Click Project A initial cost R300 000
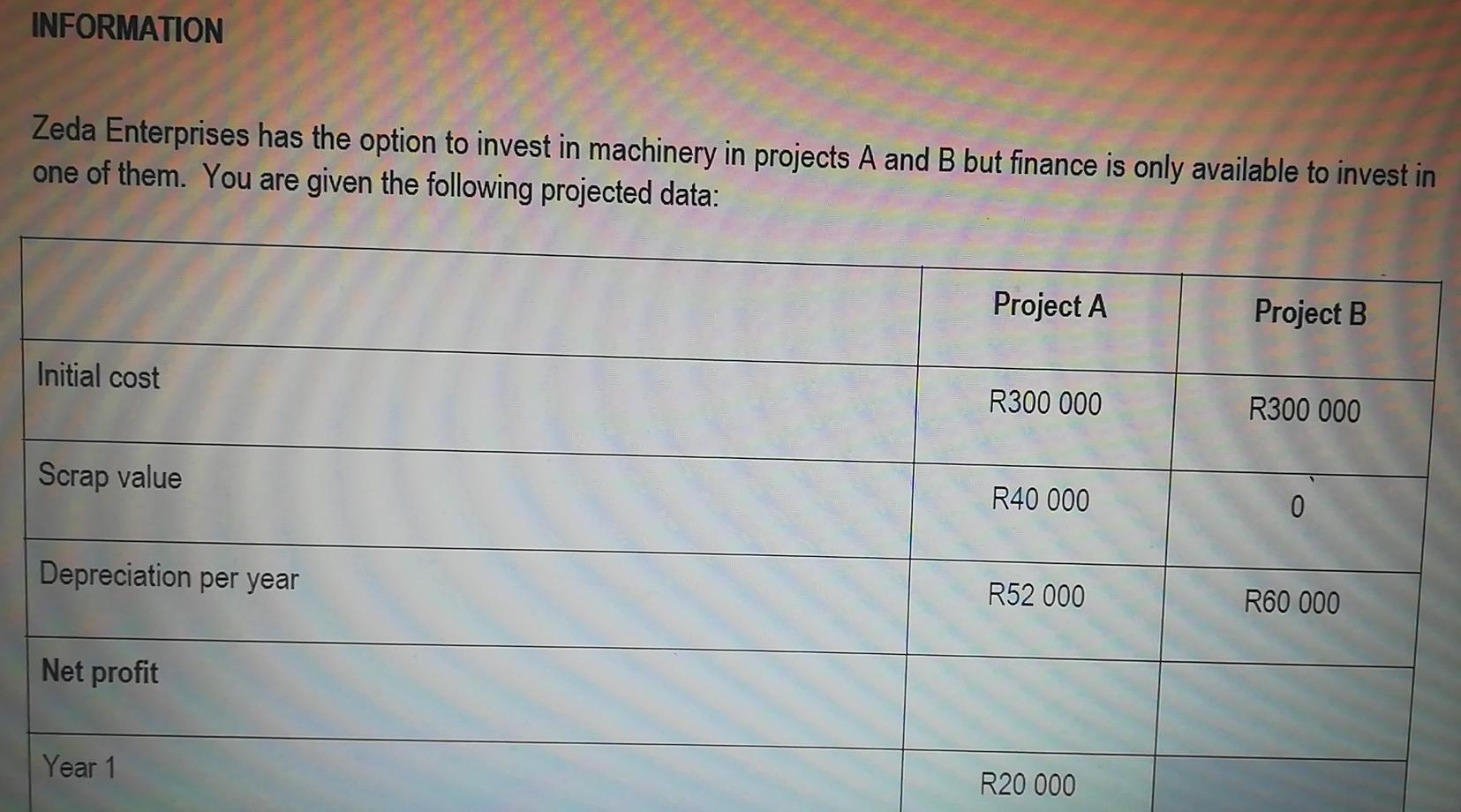Image resolution: width=1461 pixels, height=812 pixels. coord(1045,403)
